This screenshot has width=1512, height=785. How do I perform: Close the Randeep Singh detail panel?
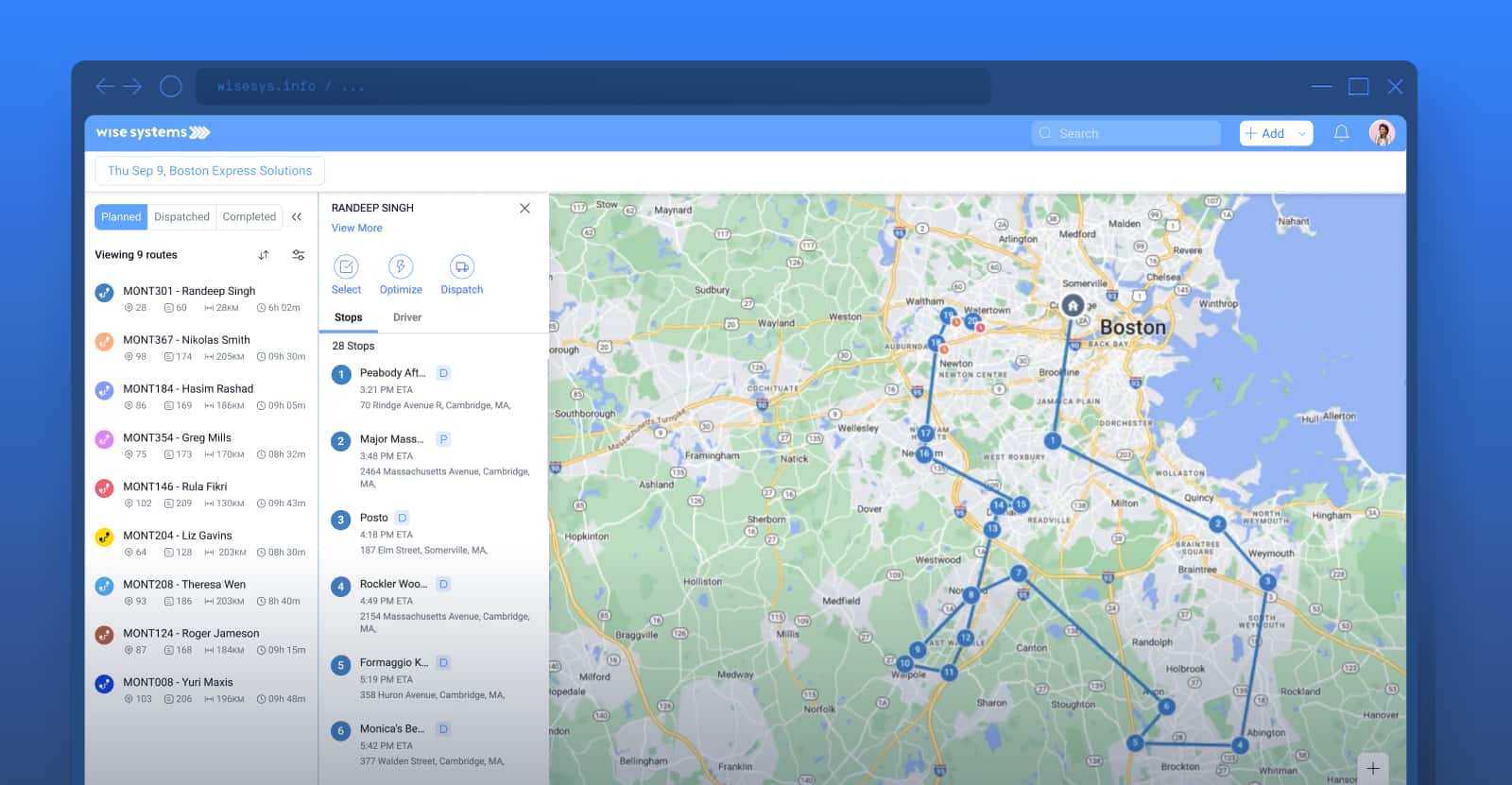tap(524, 208)
